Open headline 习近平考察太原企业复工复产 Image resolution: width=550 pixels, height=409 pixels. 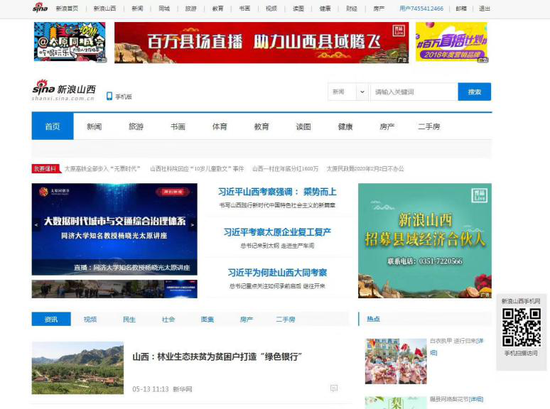pos(277,232)
